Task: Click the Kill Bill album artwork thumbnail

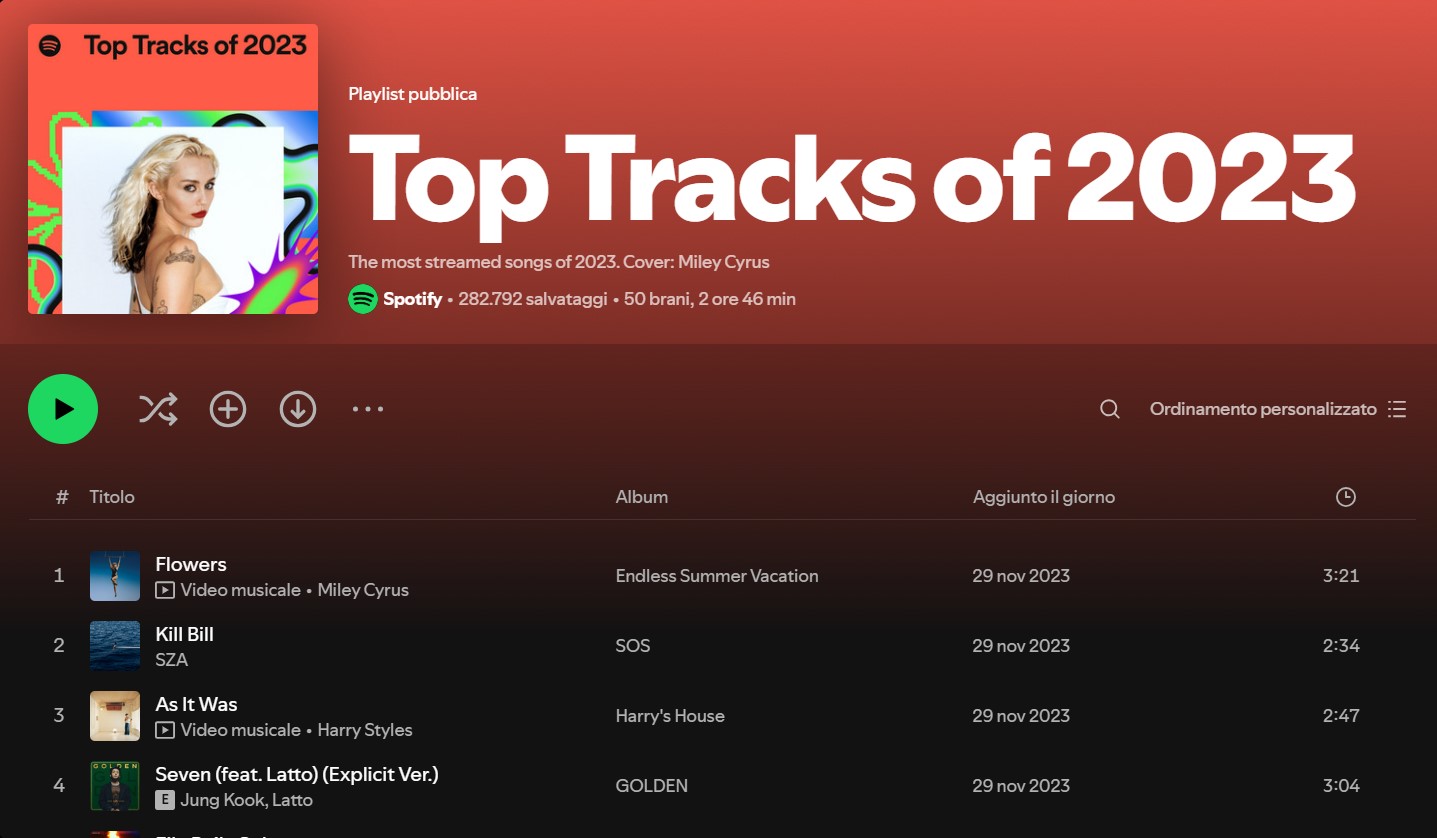Action: [x=115, y=646]
